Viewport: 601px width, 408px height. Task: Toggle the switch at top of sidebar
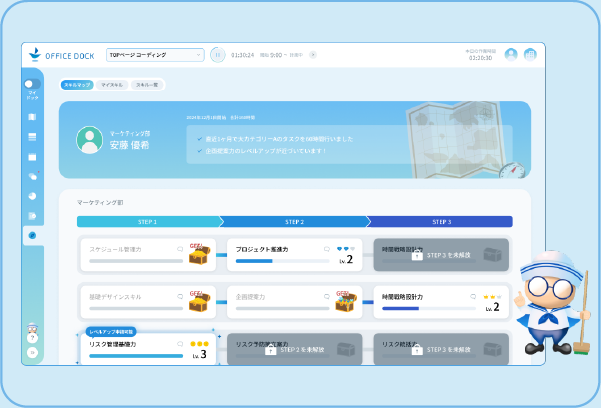pos(32,84)
